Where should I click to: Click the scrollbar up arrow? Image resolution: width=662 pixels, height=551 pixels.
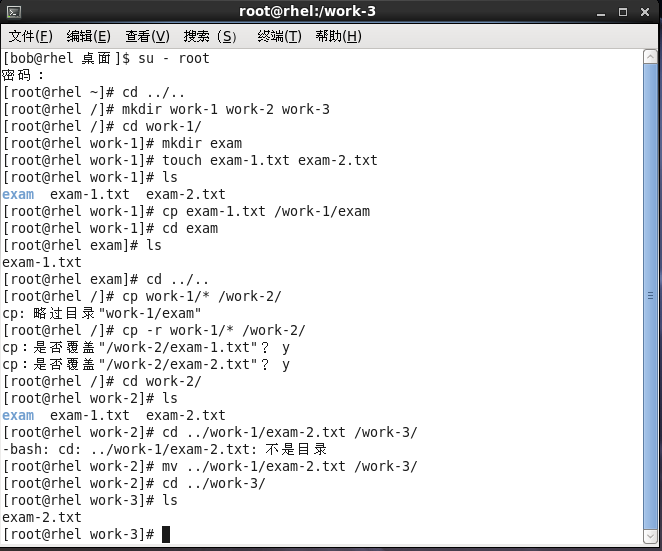(650, 57)
